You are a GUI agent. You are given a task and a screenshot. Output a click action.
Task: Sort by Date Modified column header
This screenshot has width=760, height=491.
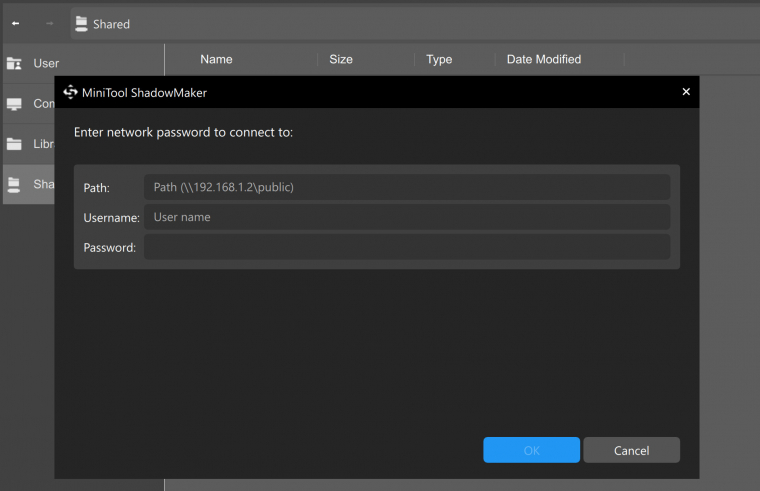point(544,59)
